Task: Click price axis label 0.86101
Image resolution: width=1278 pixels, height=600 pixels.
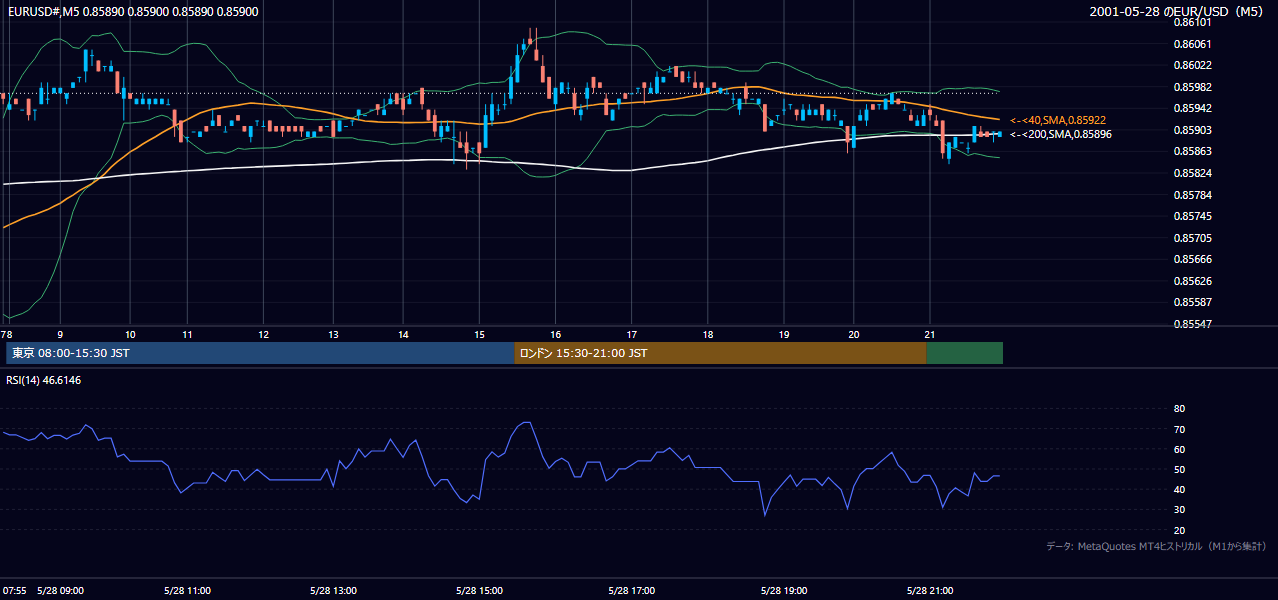Action: point(1192,22)
